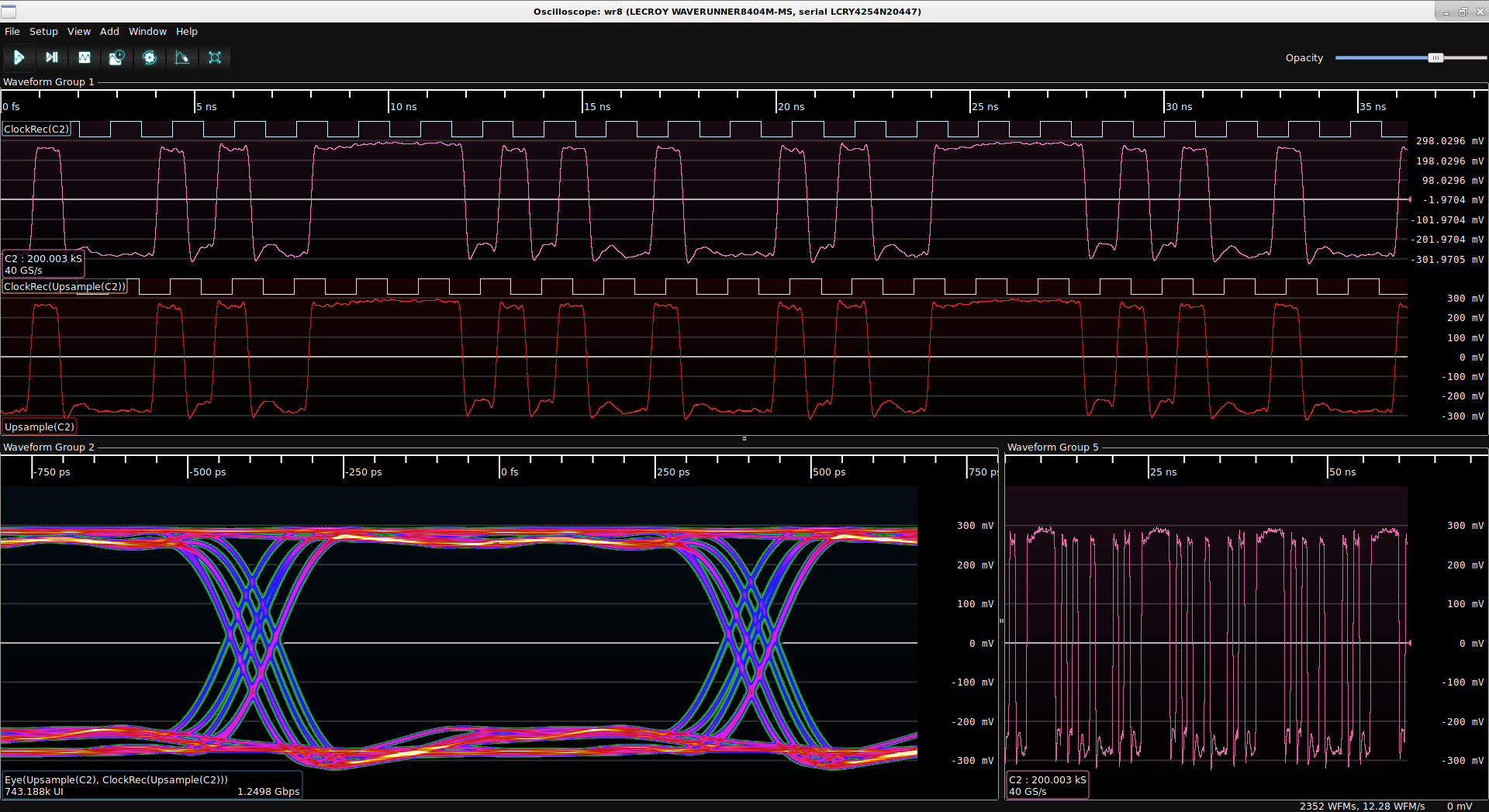Open the Window menu
The image size is (1489, 812).
147,32
